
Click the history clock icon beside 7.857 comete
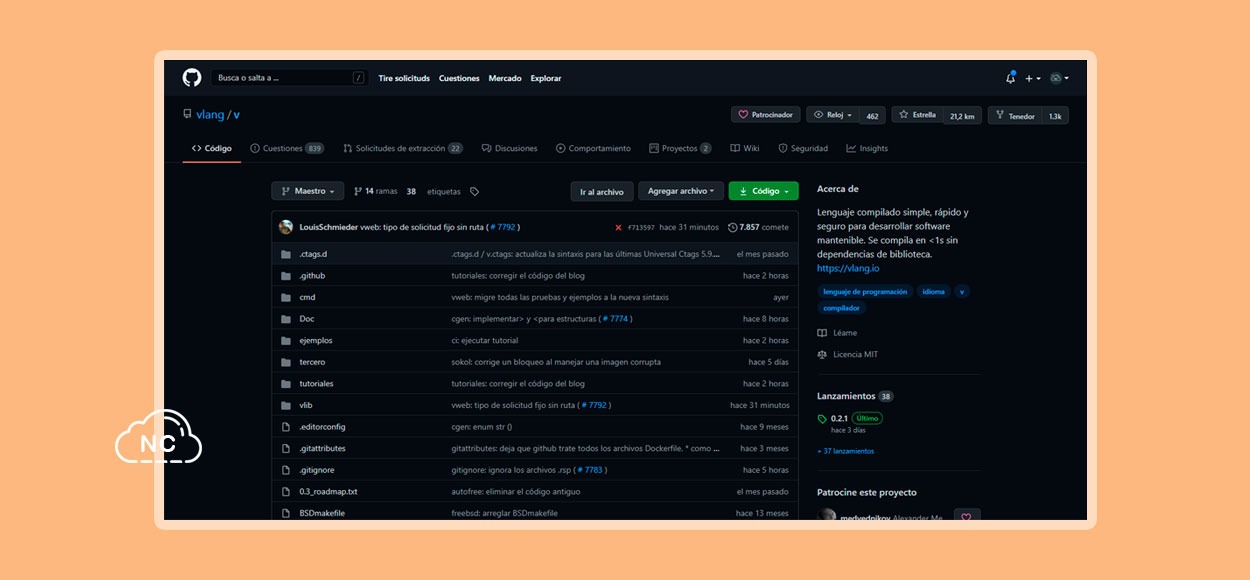pyautogui.click(x=733, y=227)
